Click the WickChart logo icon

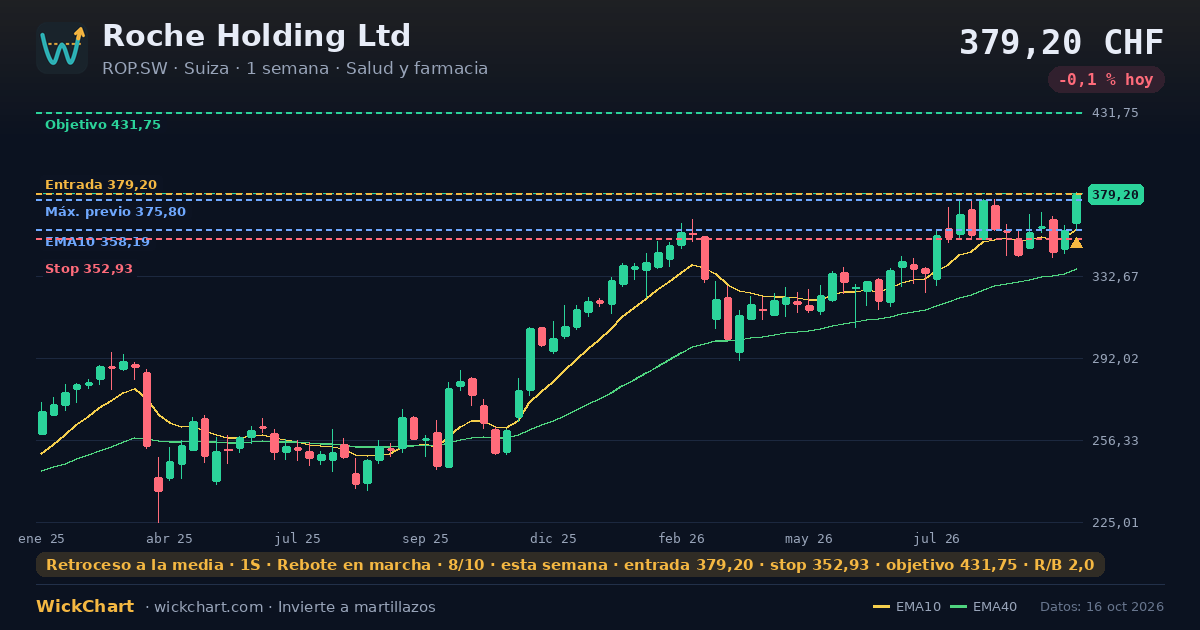click(x=62, y=48)
